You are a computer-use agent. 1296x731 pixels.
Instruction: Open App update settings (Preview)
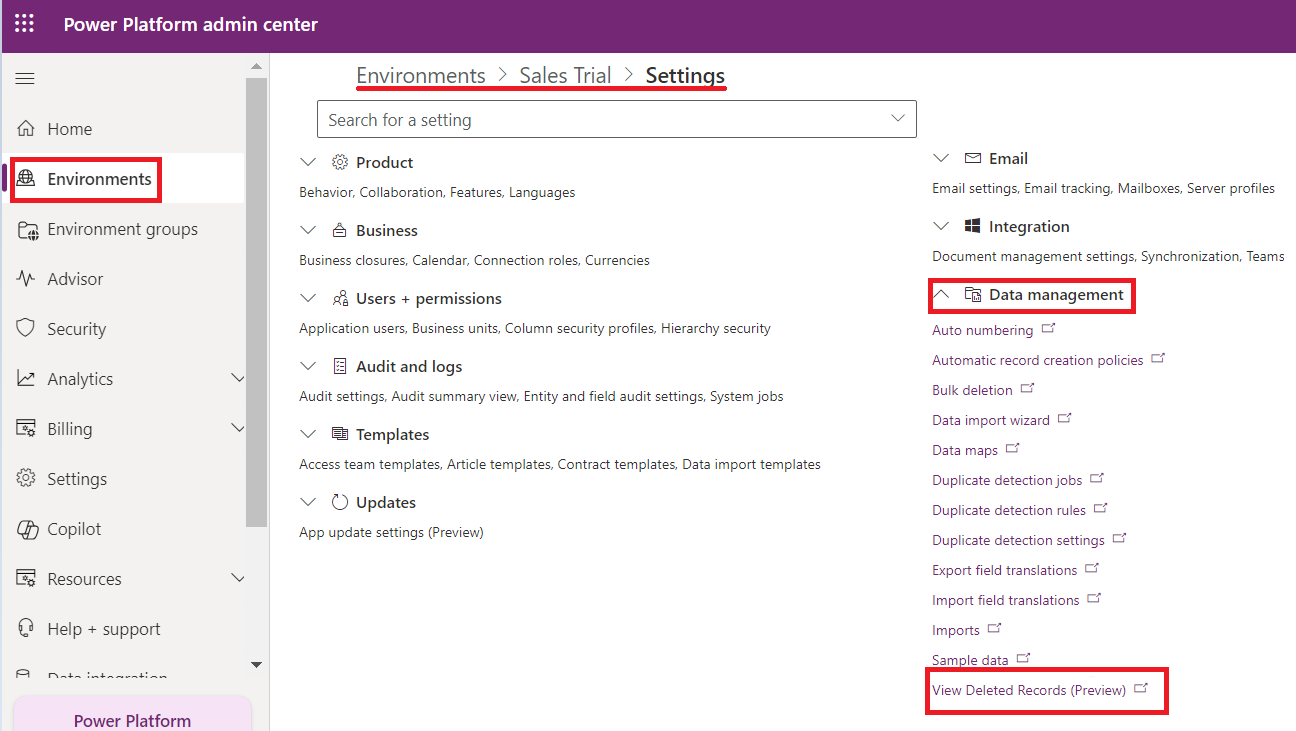point(391,532)
